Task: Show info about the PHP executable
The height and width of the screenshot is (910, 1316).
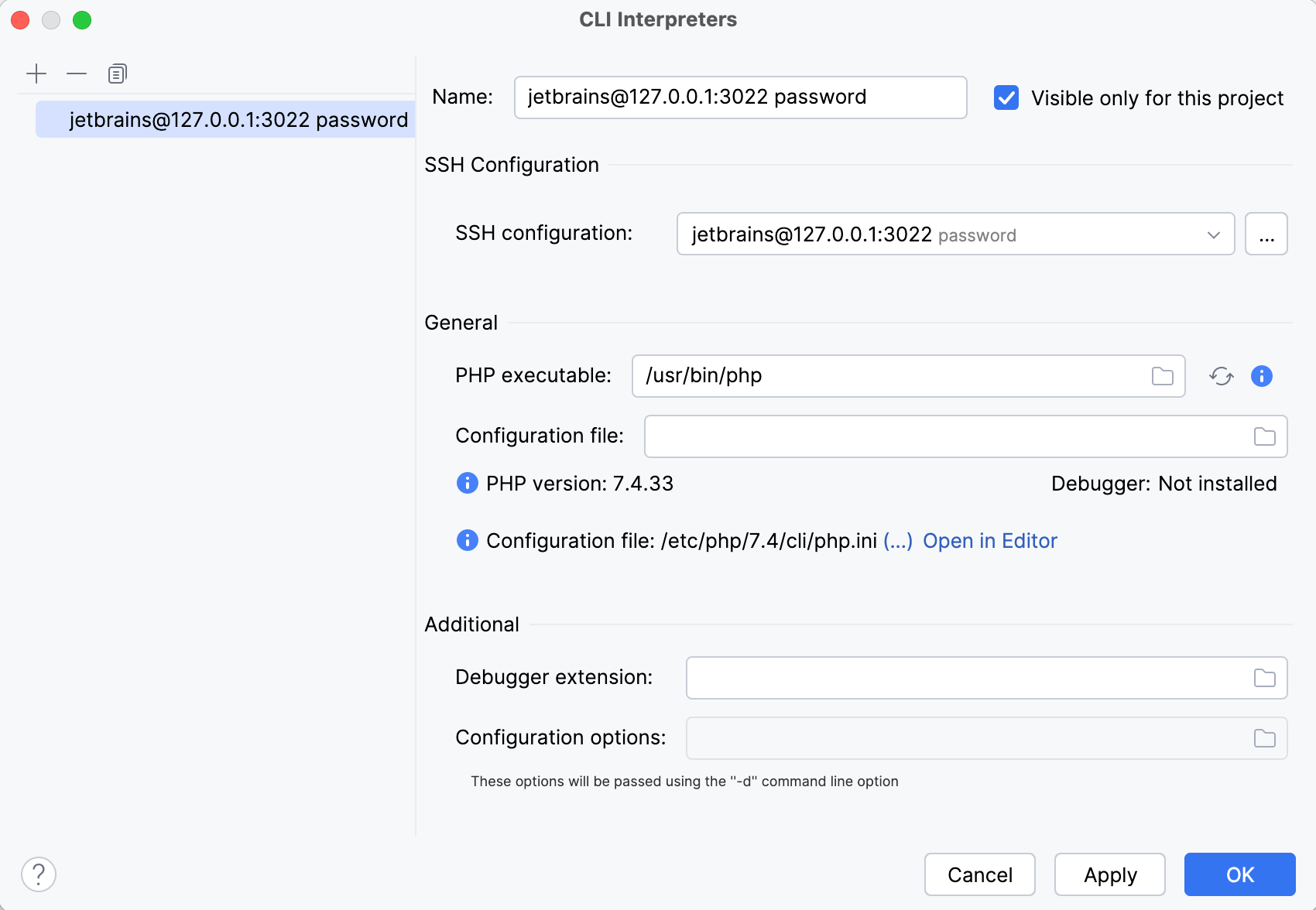Action: 1261,376
